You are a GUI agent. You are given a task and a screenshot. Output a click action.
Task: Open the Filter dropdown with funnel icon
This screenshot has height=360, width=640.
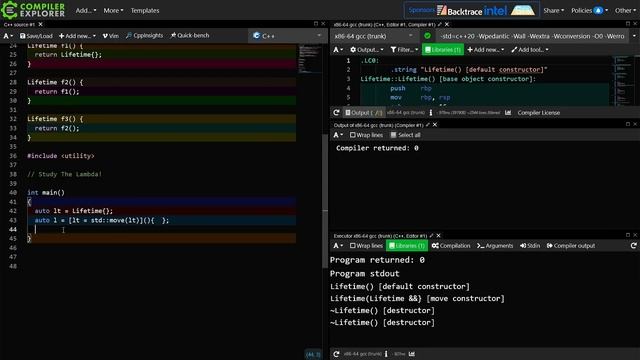pos(404,50)
